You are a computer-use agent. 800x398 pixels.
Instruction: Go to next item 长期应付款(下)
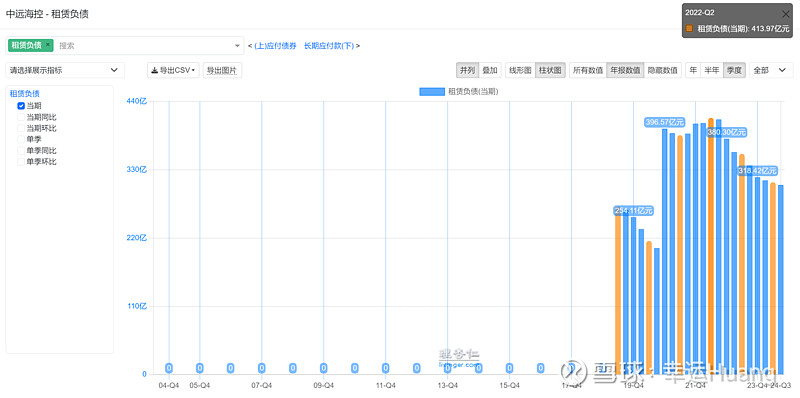click(x=329, y=45)
